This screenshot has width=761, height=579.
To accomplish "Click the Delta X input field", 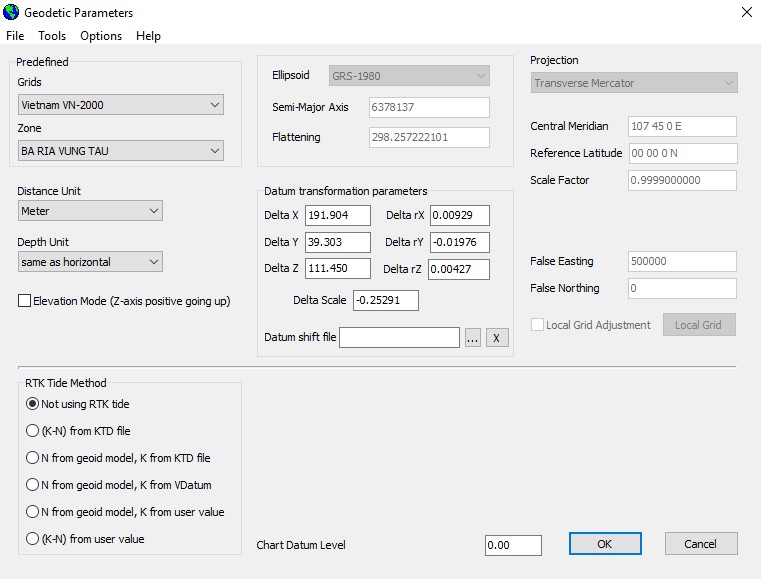I will [338, 215].
